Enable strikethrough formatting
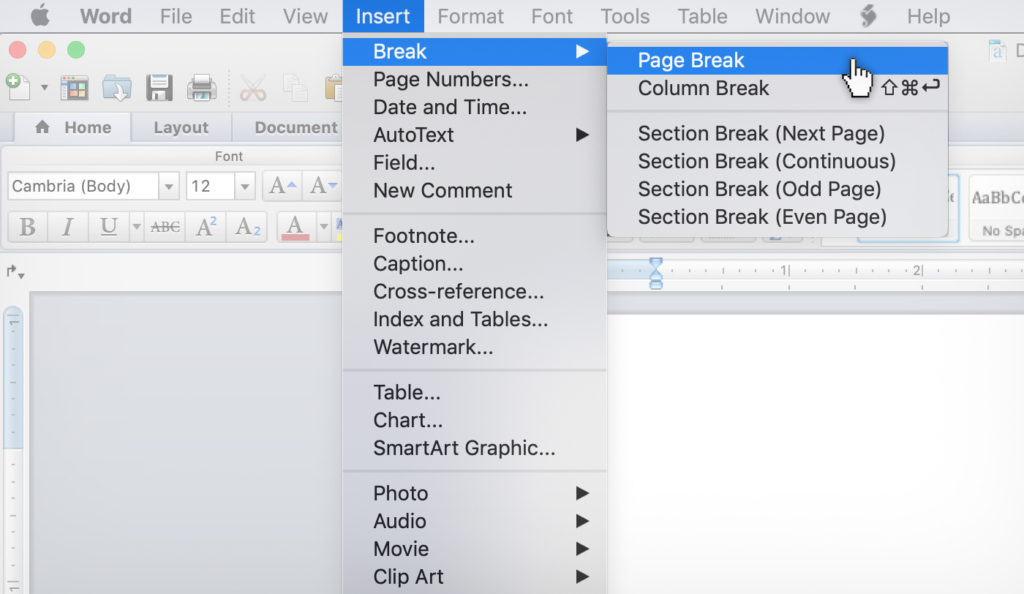Image resolution: width=1024 pixels, height=594 pixels. tap(164, 226)
